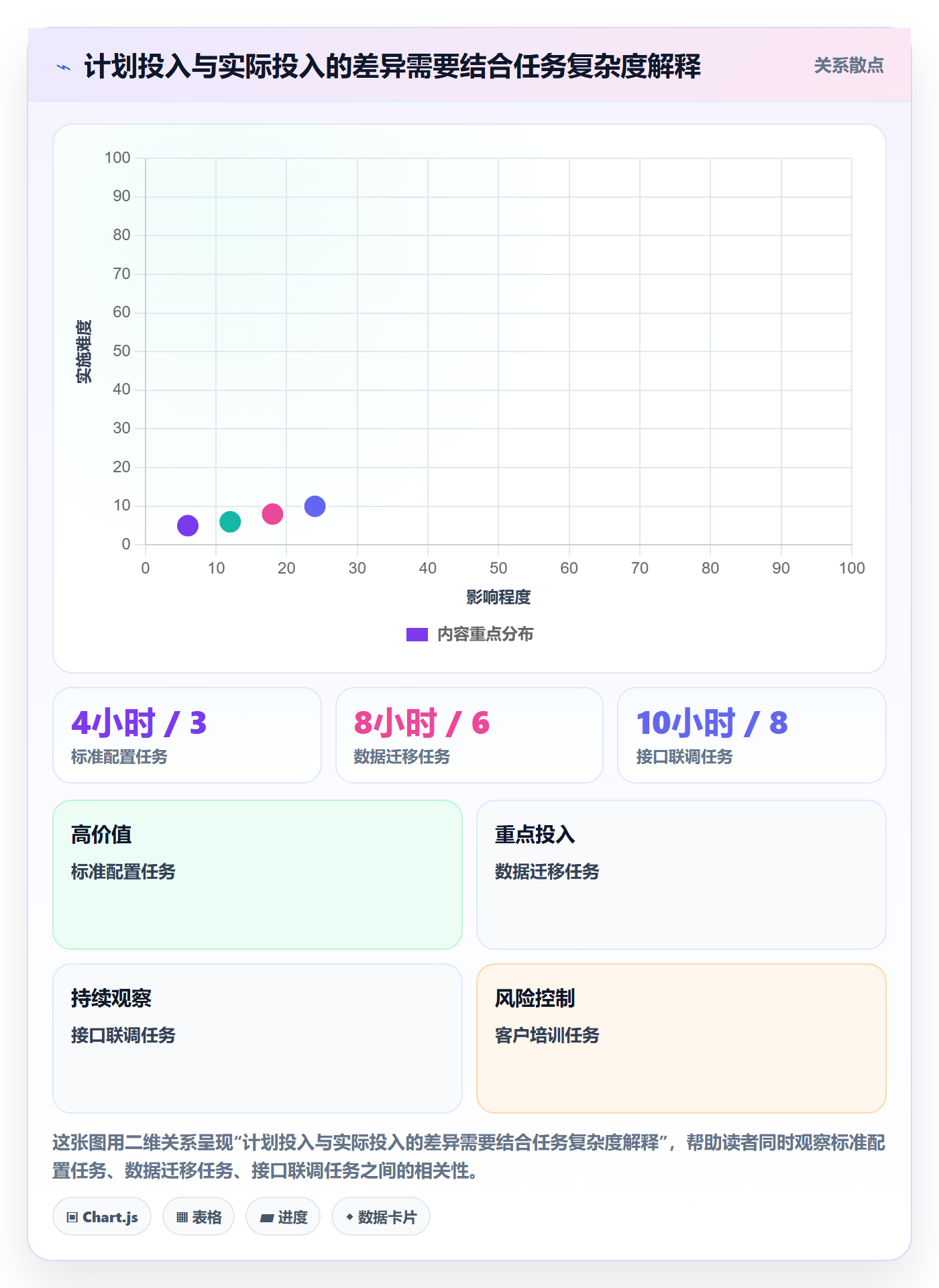Click the Chart.js tag chip
Screen dimensions: 939x1288
click(x=102, y=1217)
